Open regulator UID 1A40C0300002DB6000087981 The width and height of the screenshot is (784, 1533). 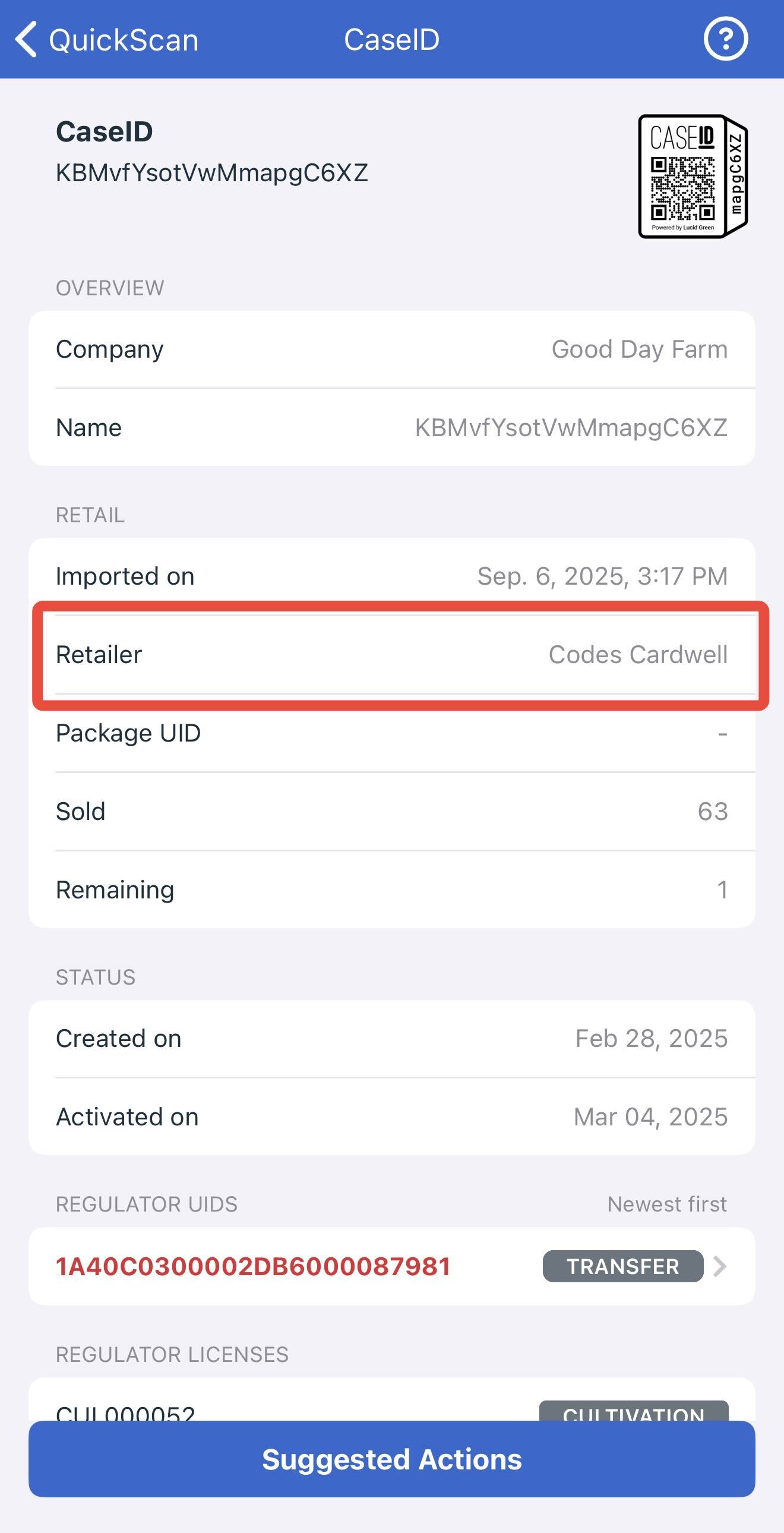253,1266
